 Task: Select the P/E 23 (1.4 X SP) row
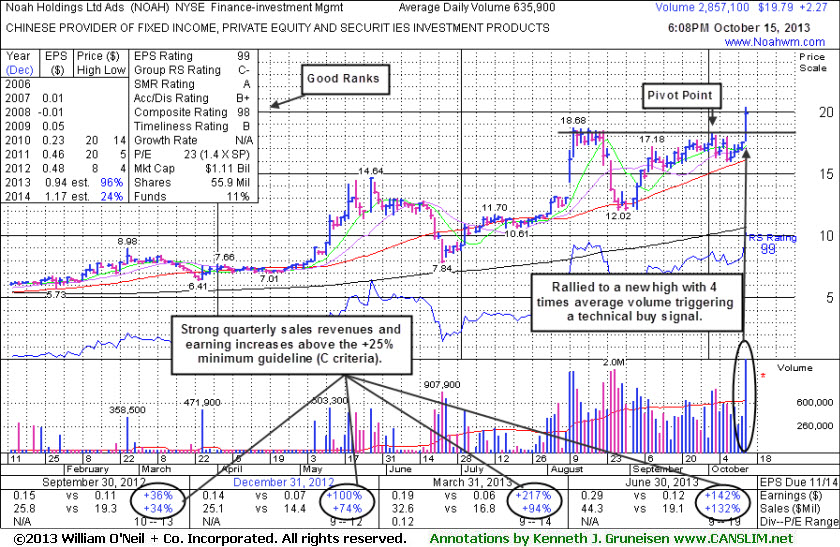[x=192, y=154]
